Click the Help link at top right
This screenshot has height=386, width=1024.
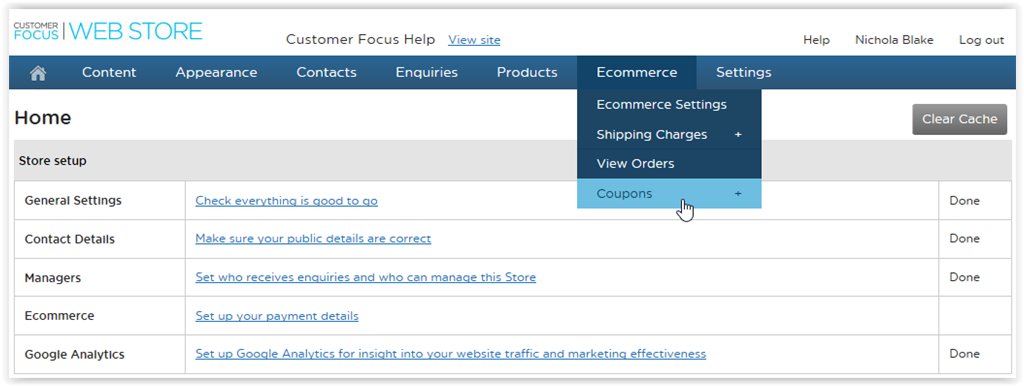[x=816, y=40]
